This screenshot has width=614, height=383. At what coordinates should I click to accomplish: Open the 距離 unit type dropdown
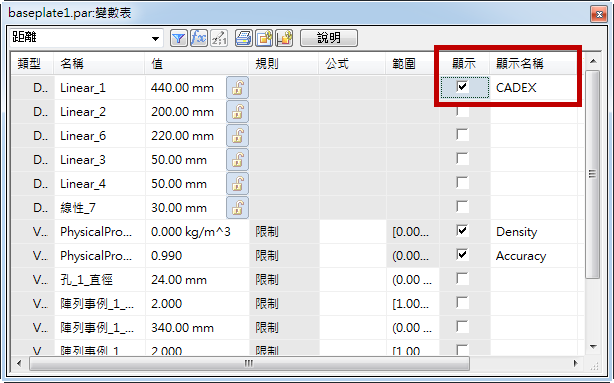[155, 38]
